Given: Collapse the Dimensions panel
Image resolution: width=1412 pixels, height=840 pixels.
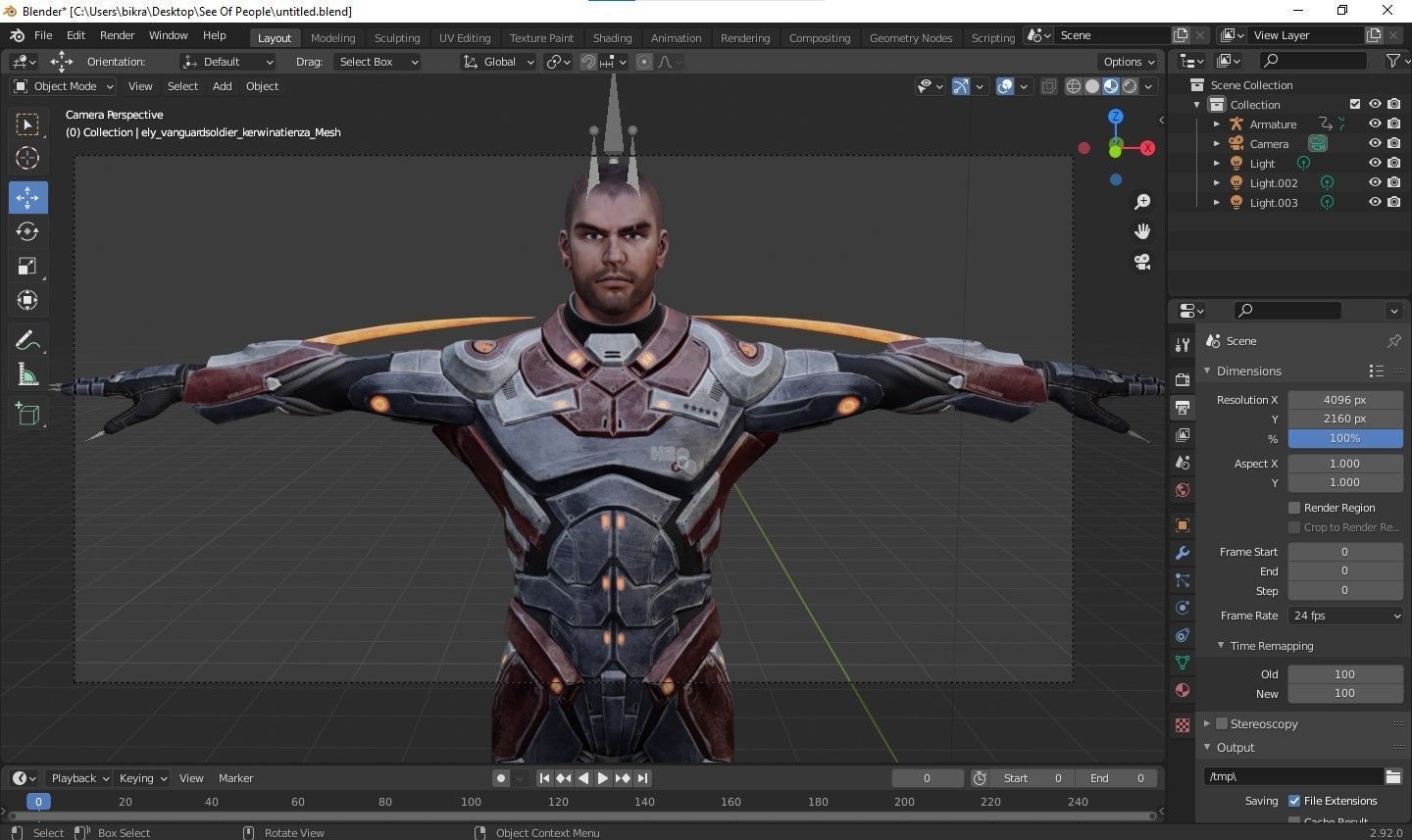Looking at the screenshot, I should pyautogui.click(x=1207, y=371).
